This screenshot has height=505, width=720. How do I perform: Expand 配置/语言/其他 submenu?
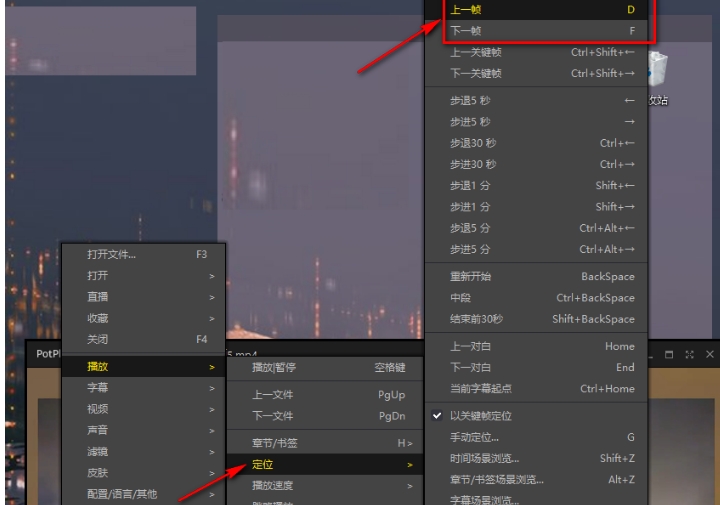(x=144, y=494)
